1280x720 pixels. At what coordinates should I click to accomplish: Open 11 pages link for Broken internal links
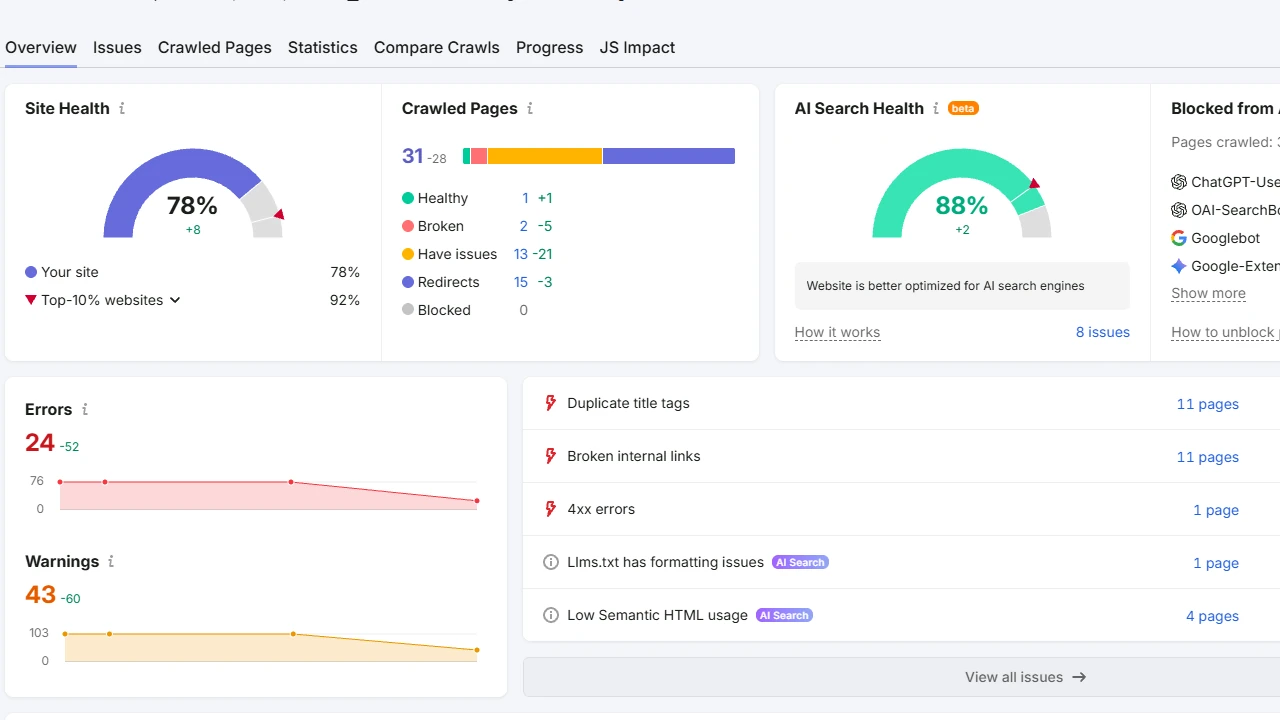click(x=1208, y=457)
